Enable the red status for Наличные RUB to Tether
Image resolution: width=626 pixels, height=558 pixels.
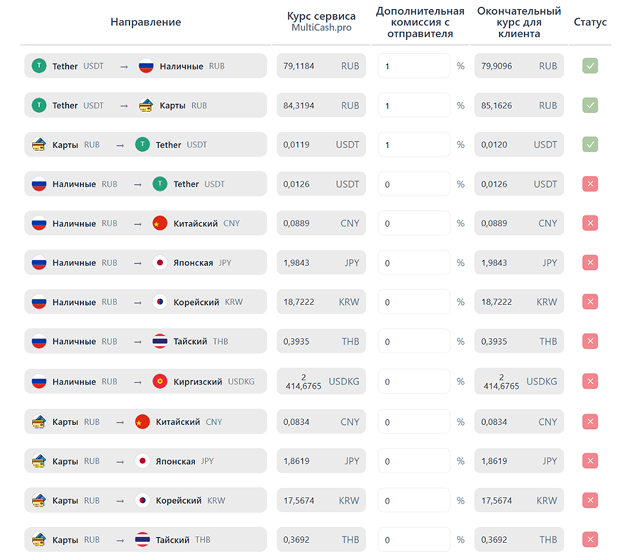590,184
